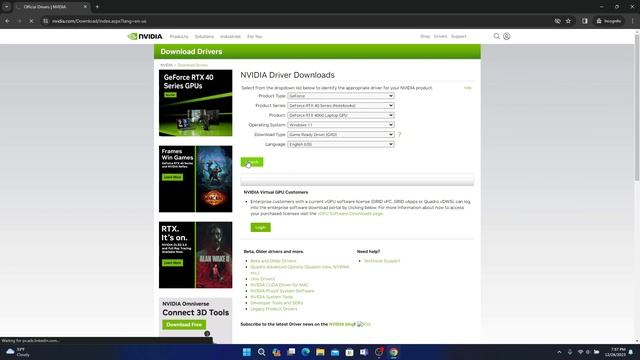This screenshot has height=360, width=640.
Task: Launch Microsoft Edge from the taskbar
Action: pos(305,352)
